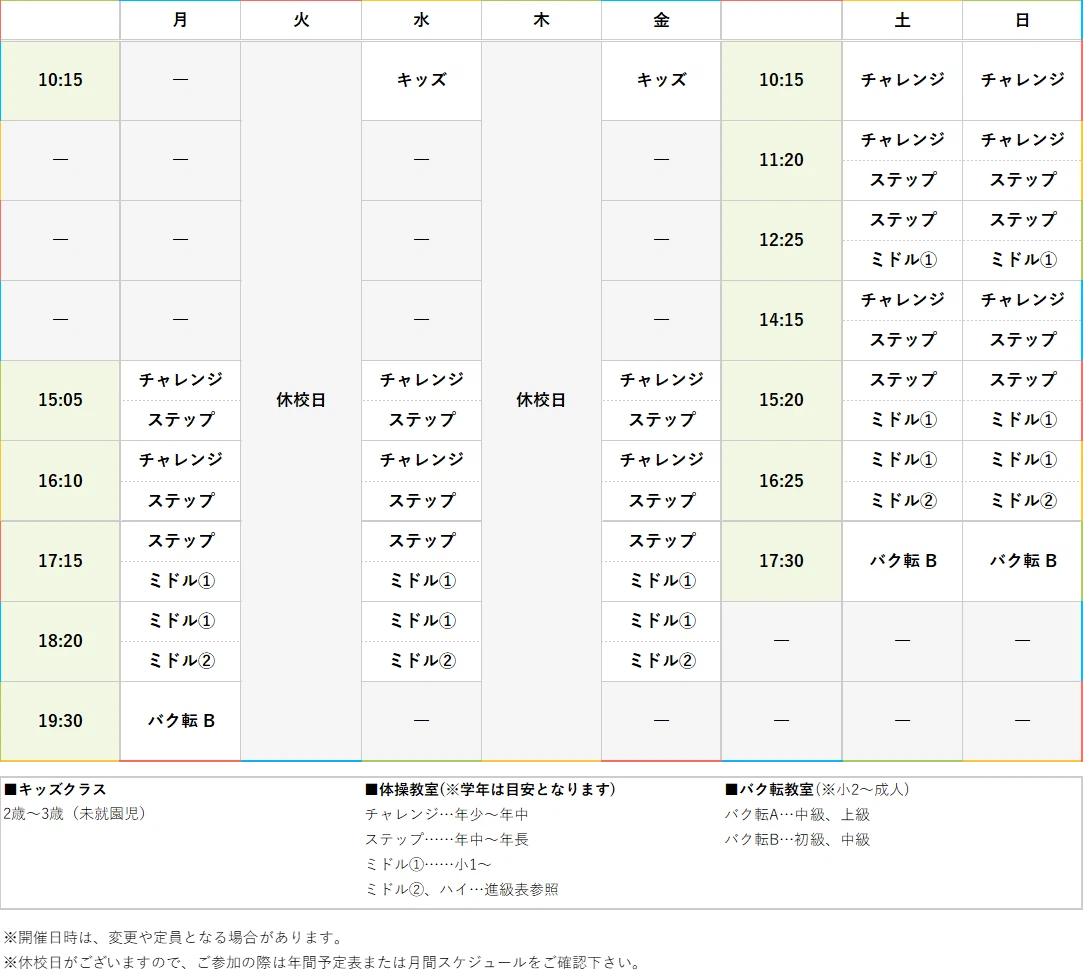Select the キッズ class on 金曜日

tap(660, 81)
